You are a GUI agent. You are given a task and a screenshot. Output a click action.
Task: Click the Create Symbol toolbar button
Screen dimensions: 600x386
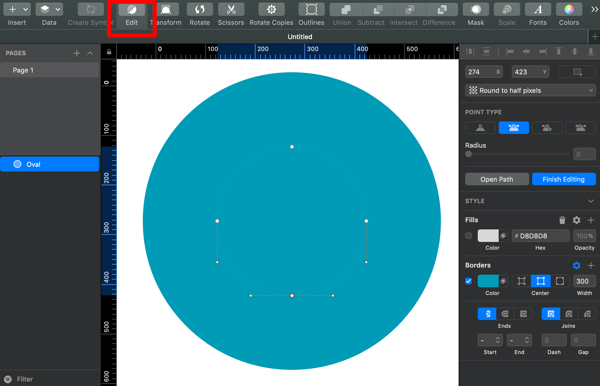point(90,9)
